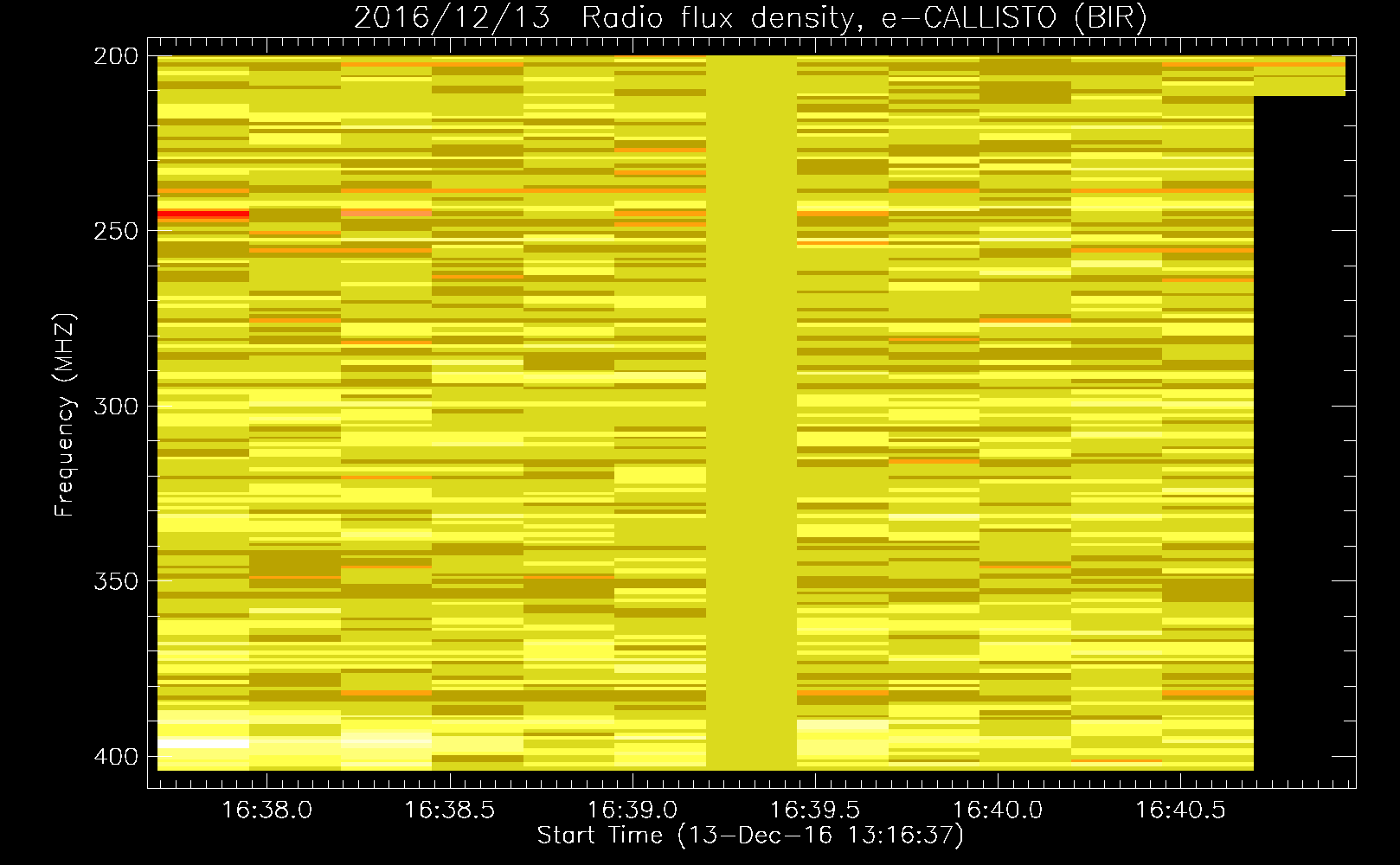This screenshot has width=1400, height=865.
Task: Click the '16:39.5' time tick label
Action: click(815, 810)
